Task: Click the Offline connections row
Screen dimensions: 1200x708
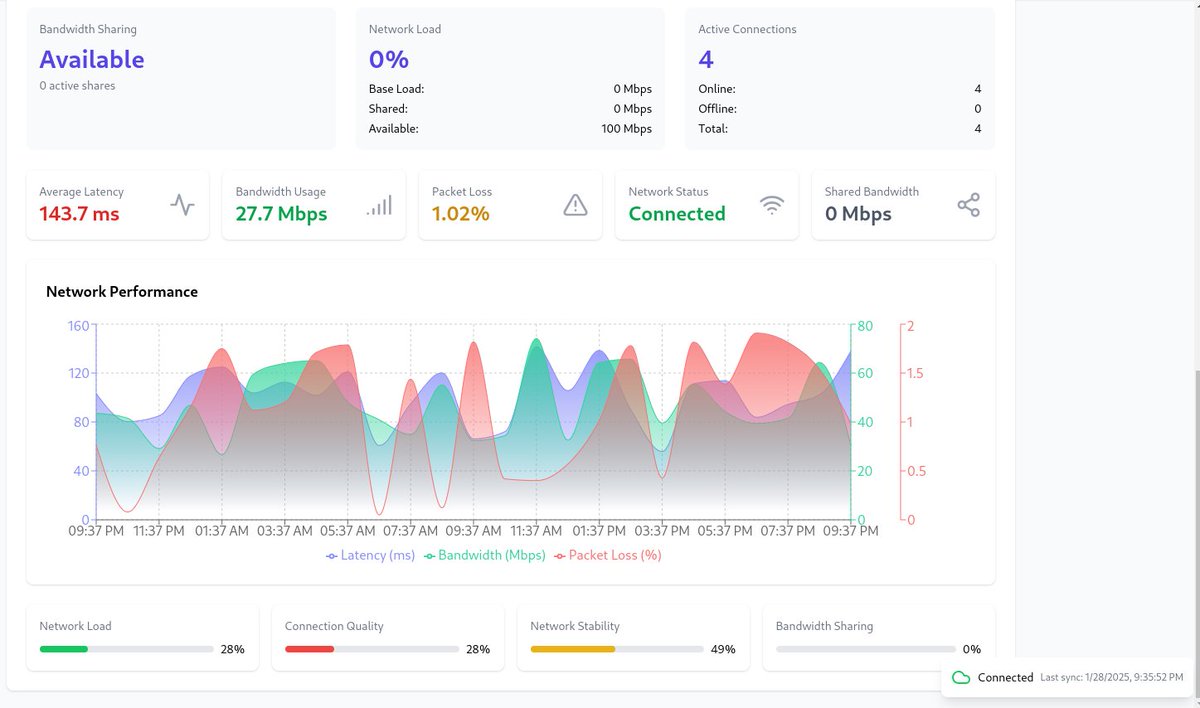Action: (x=839, y=109)
